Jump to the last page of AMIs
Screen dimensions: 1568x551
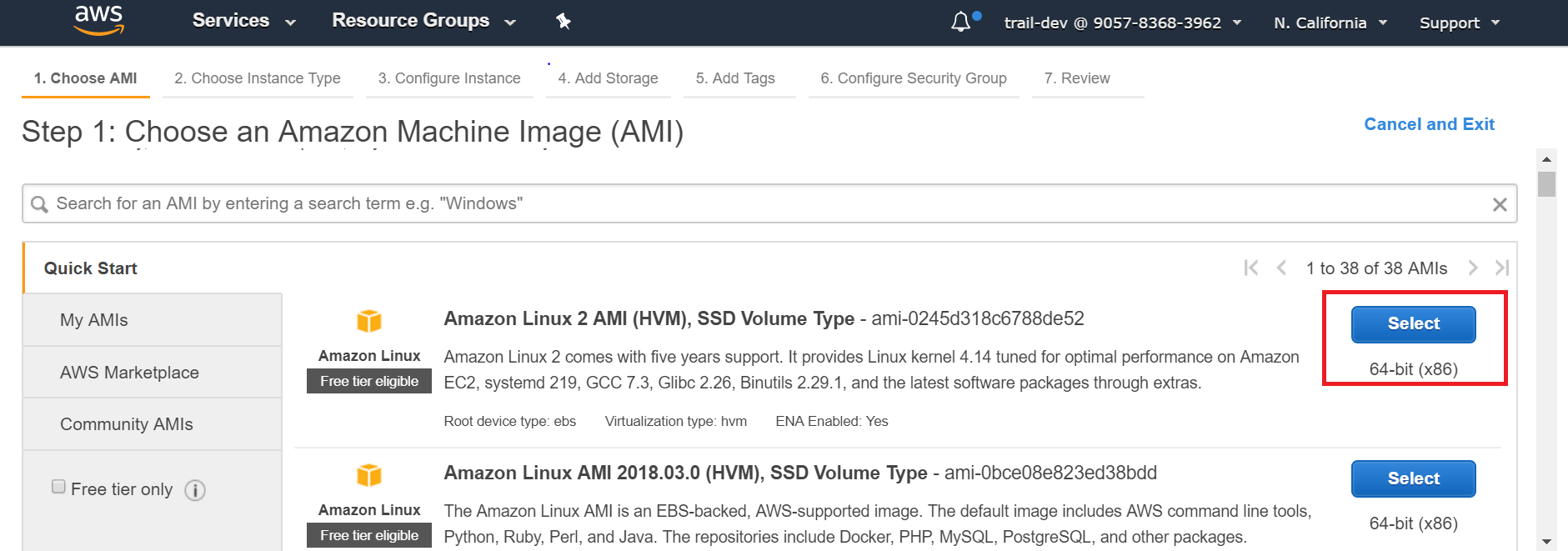click(x=1502, y=268)
